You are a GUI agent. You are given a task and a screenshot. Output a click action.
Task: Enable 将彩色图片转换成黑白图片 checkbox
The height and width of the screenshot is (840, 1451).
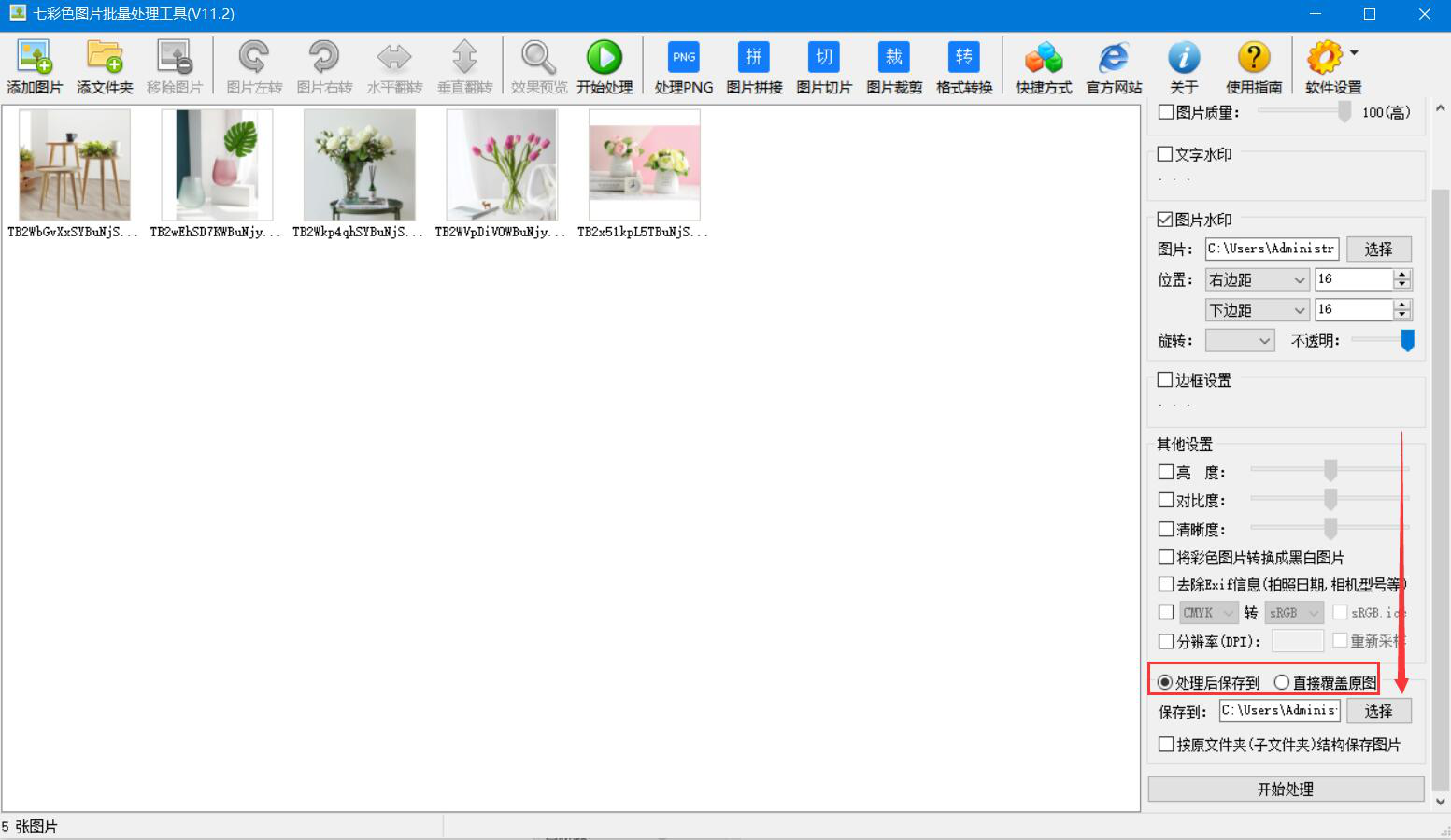tap(1166, 558)
